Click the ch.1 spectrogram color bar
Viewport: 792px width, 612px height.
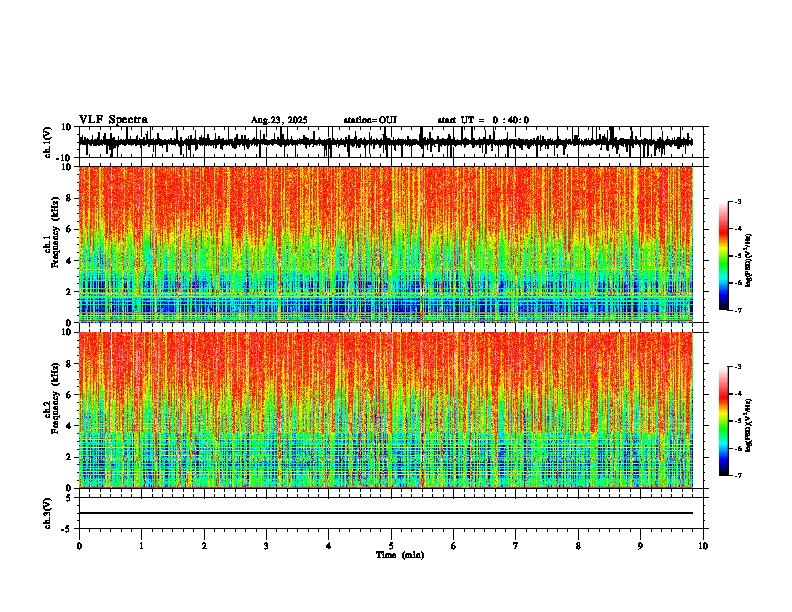(724, 256)
